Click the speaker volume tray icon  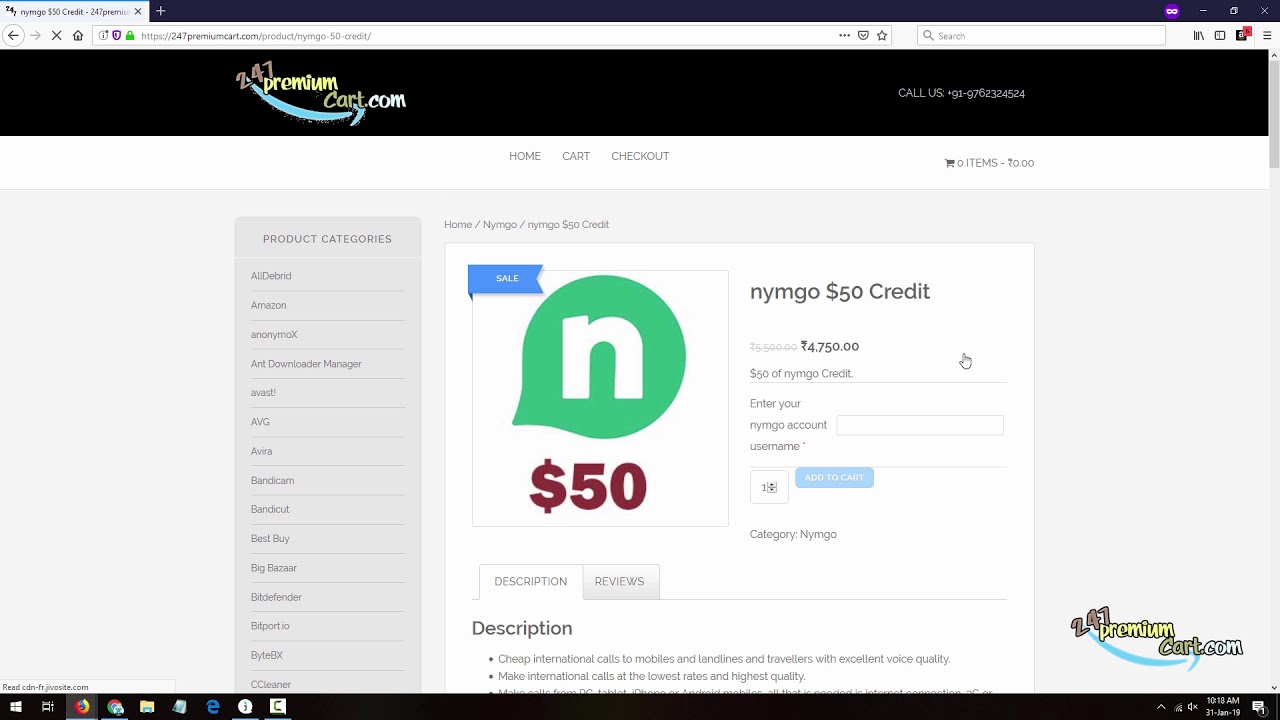click(x=1193, y=707)
